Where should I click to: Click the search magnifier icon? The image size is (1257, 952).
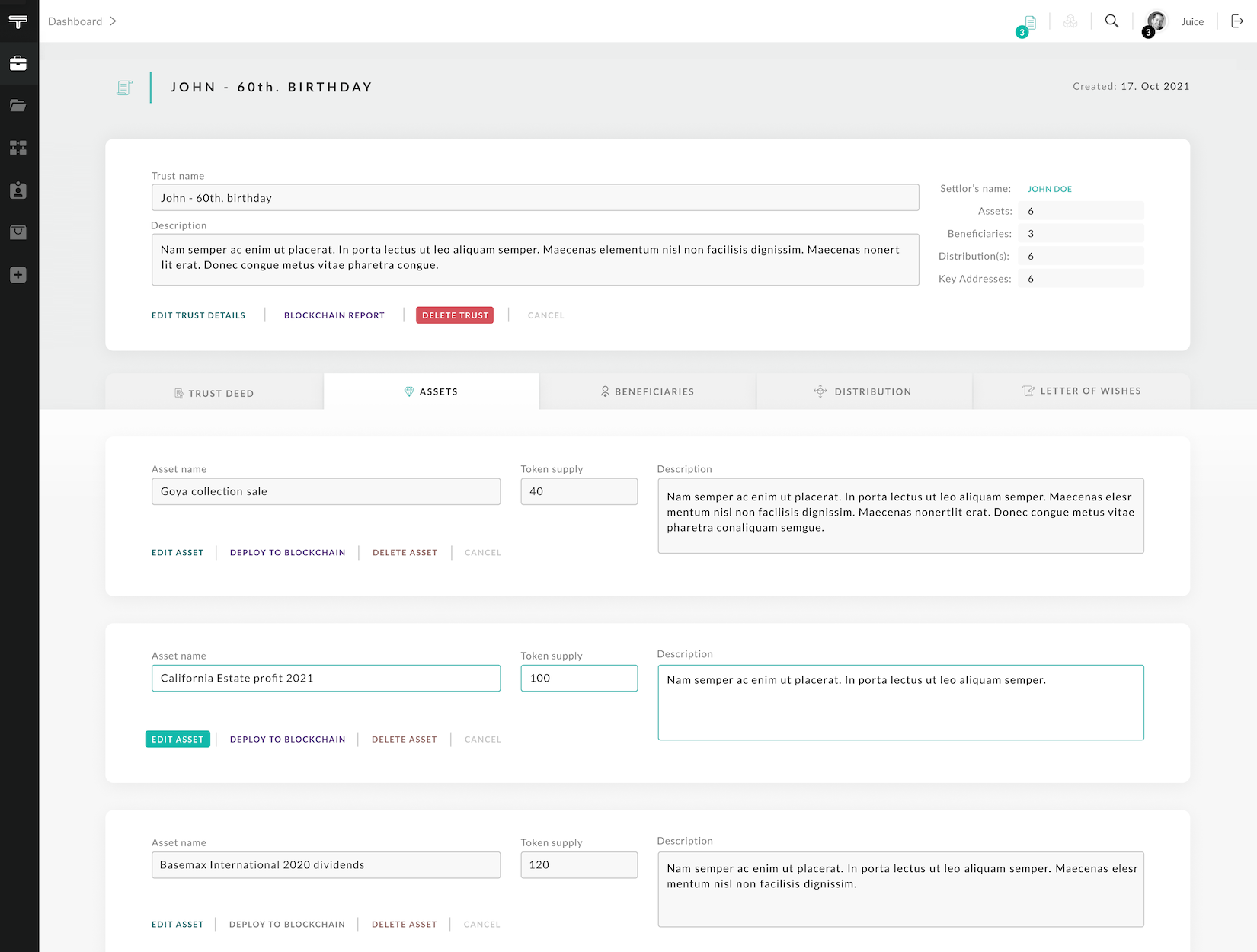point(1111,21)
